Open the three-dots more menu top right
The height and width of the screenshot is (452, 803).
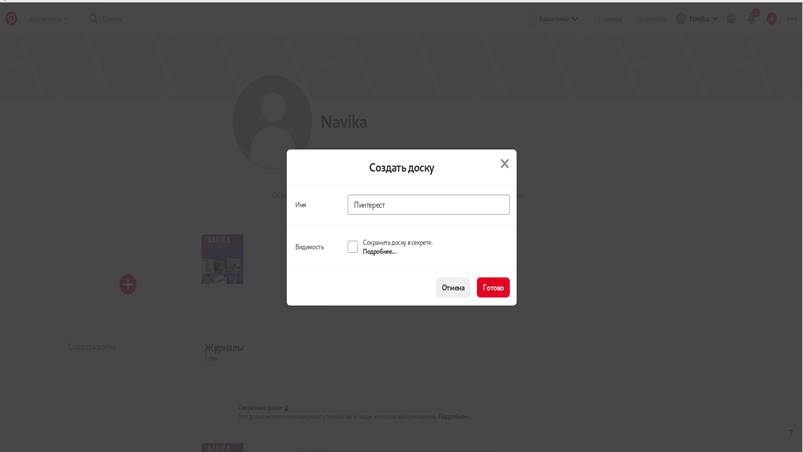[792, 19]
